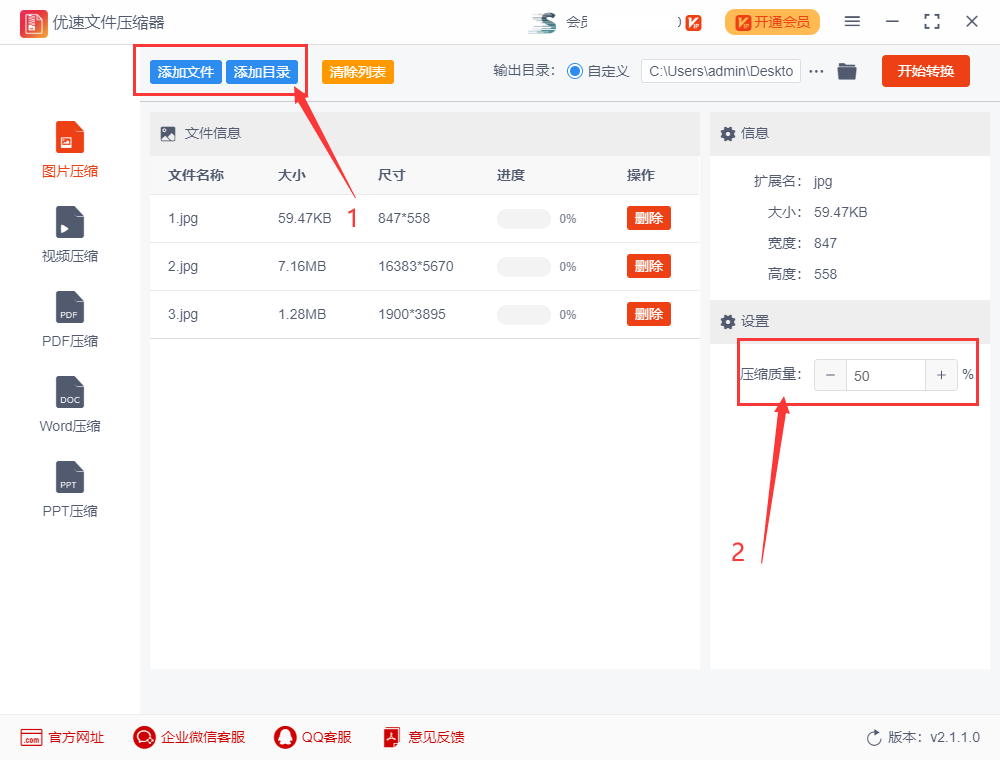Click 添加文件 to add files
Image resolution: width=1000 pixels, height=760 pixels.
click(184, 71)
